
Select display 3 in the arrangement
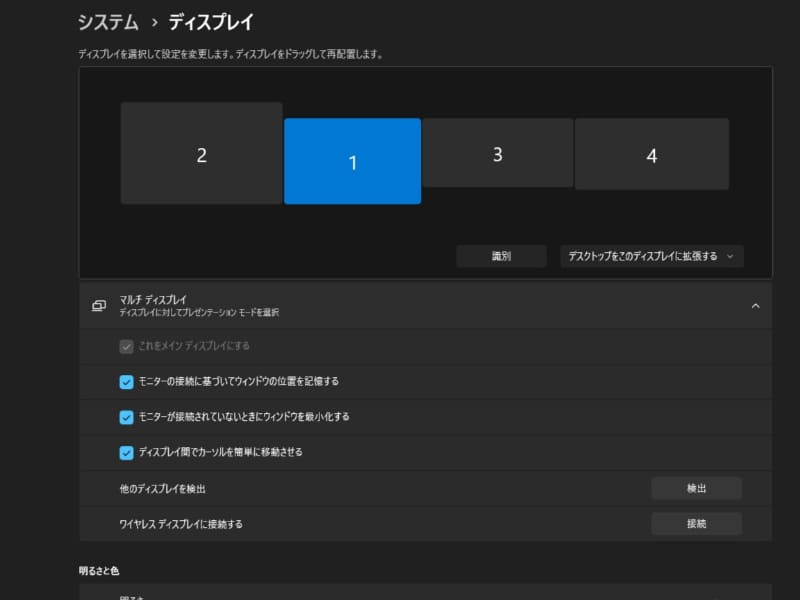(x=498, y=153)
